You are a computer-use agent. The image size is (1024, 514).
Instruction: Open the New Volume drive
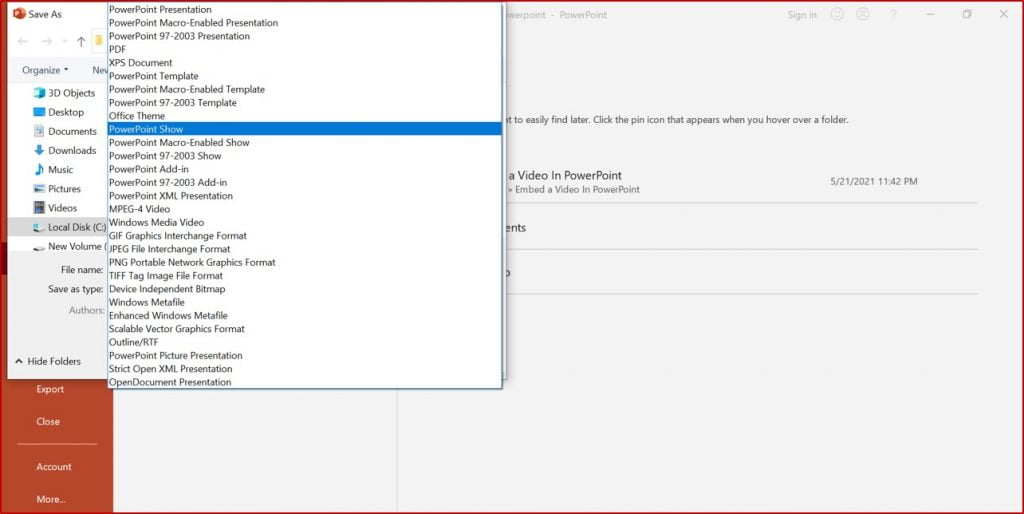point(69,246)
